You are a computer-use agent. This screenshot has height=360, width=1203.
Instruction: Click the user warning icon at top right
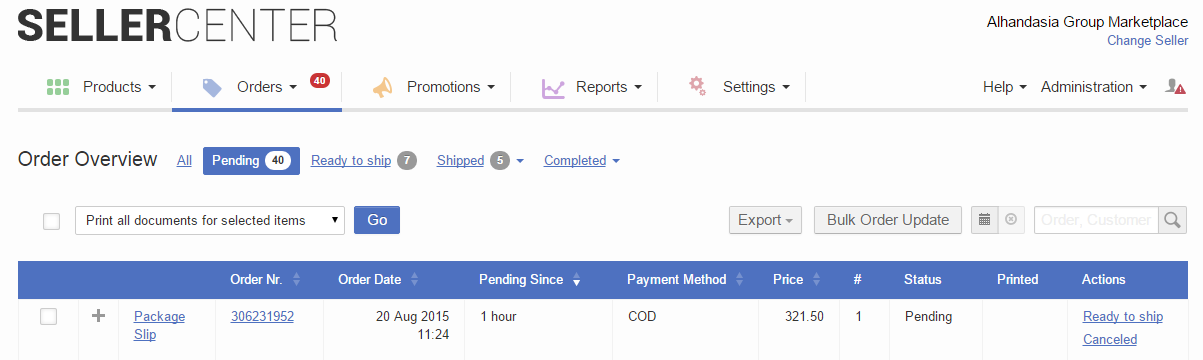click(x=1175, y=87)
